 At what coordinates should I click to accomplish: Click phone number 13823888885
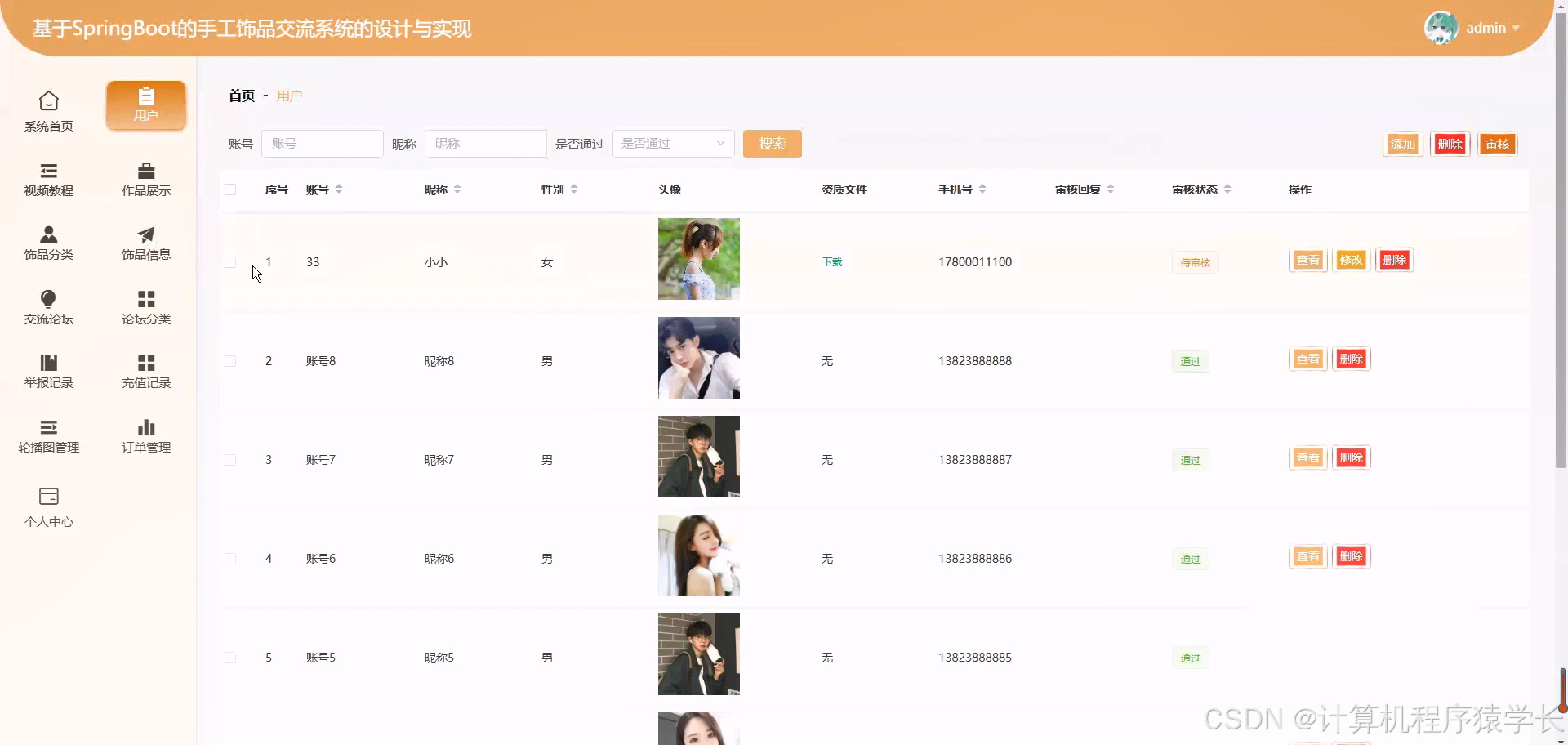coord(975,658)
